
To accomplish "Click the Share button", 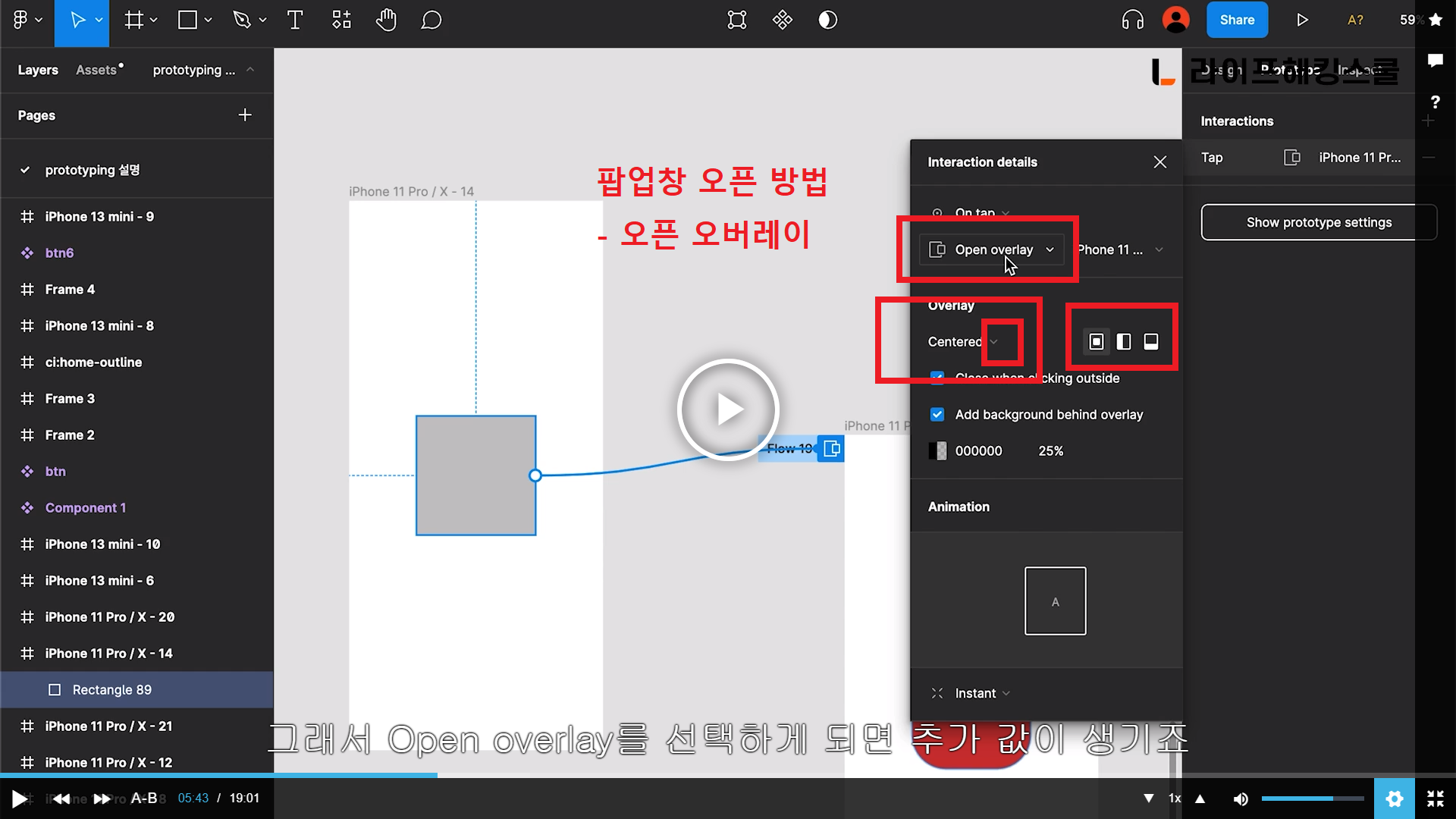I will (1236, 20).
